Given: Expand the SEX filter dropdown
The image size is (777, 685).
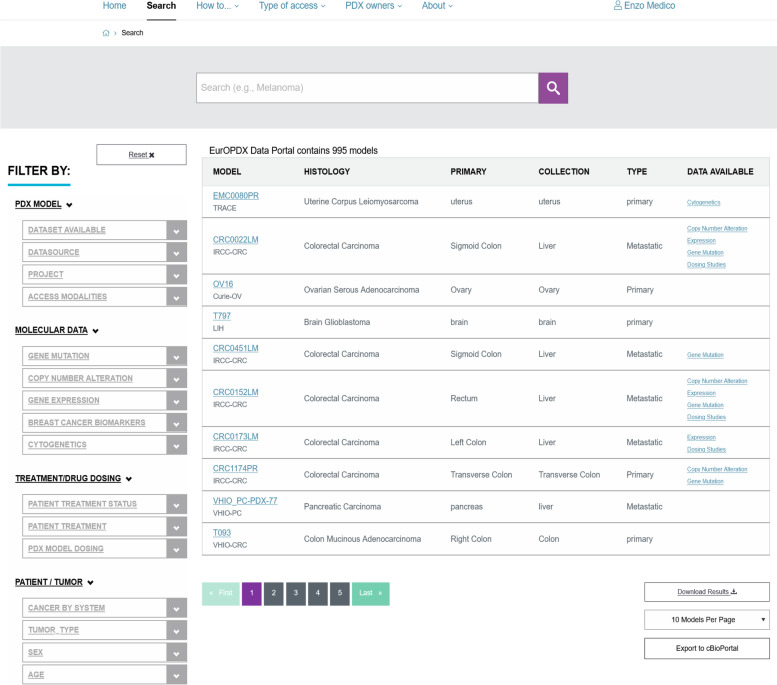Looking at the screenshot, I should 105,652.
